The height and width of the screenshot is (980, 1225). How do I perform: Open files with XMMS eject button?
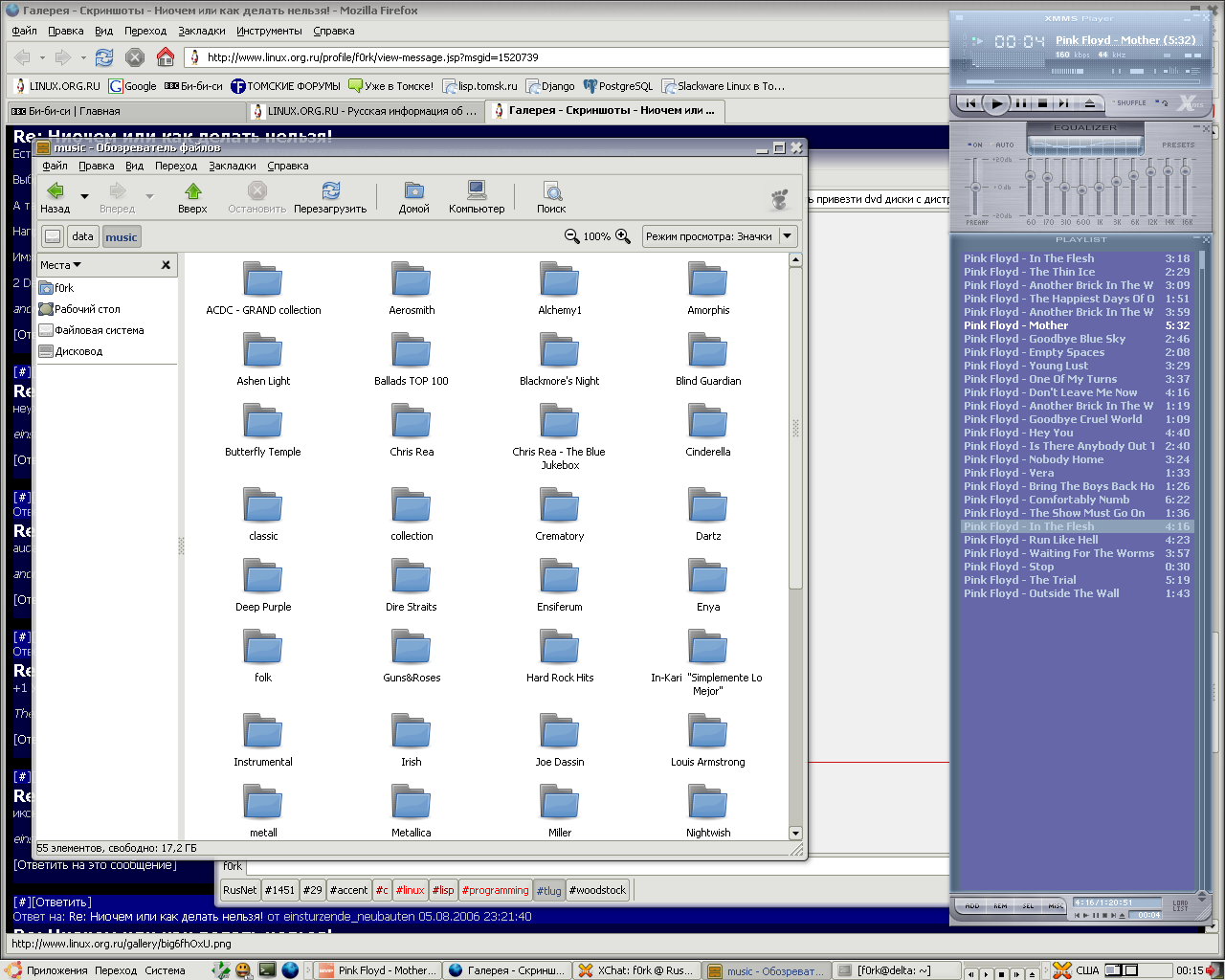click(x=1089, y=103)
